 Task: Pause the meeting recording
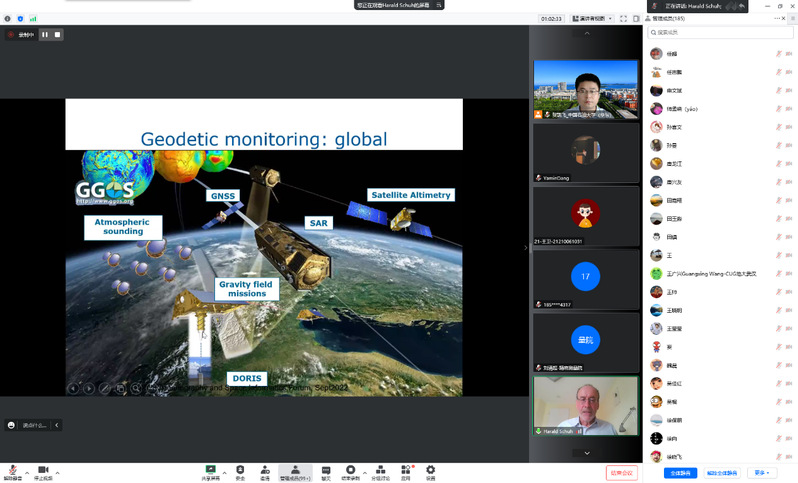(x=45, y=35)
